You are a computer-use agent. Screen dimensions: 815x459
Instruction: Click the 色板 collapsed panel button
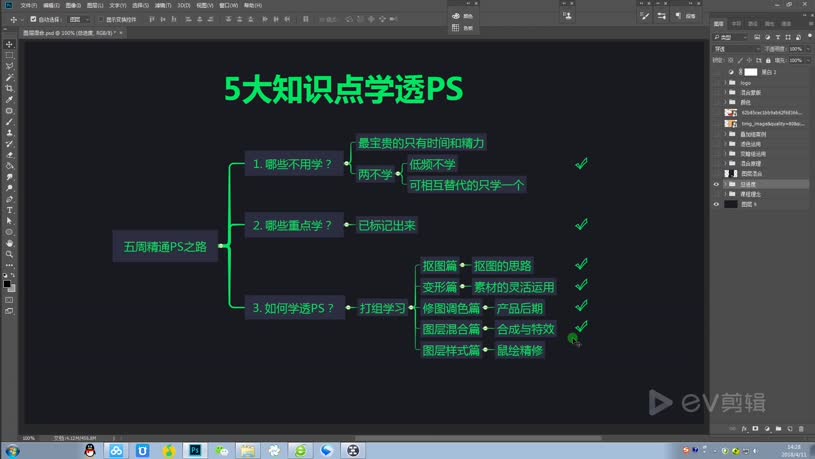[x=463, y=28]
